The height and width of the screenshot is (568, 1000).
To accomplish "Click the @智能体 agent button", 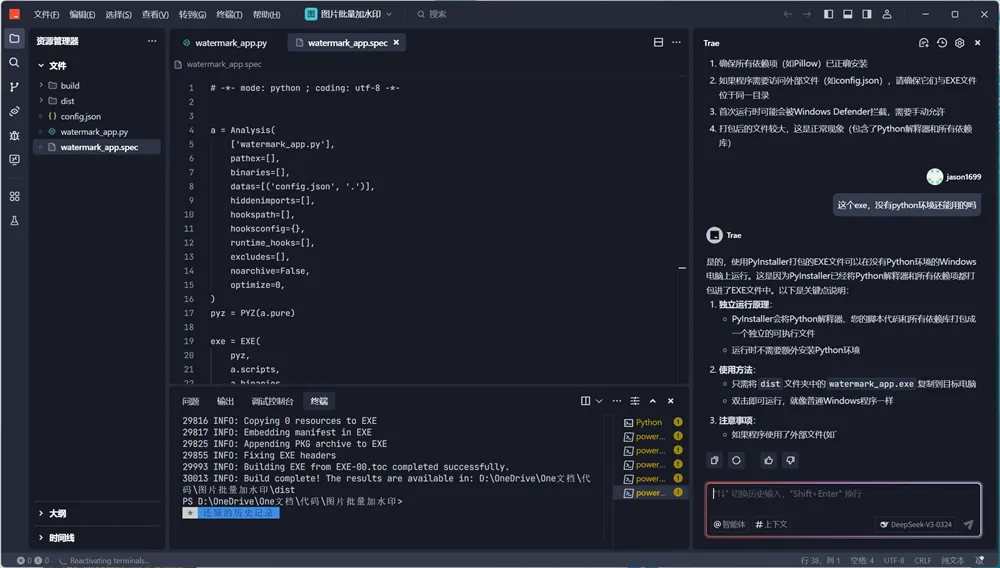I will (x=730, y=524).
